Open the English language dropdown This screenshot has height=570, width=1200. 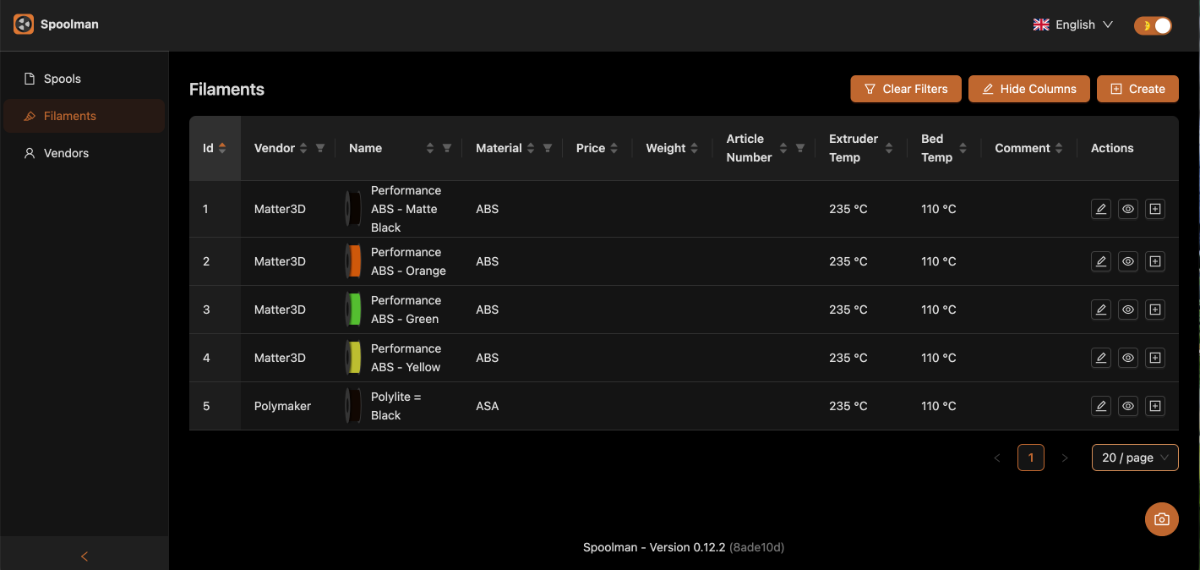pos(1073,25)
